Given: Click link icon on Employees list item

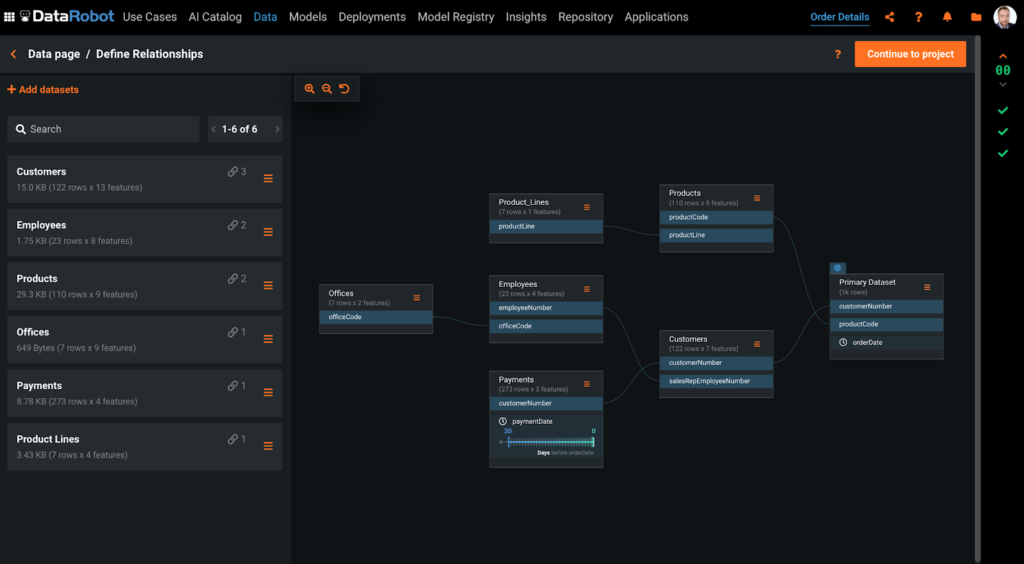Looking at the screenshot, I should pos(232,225).
